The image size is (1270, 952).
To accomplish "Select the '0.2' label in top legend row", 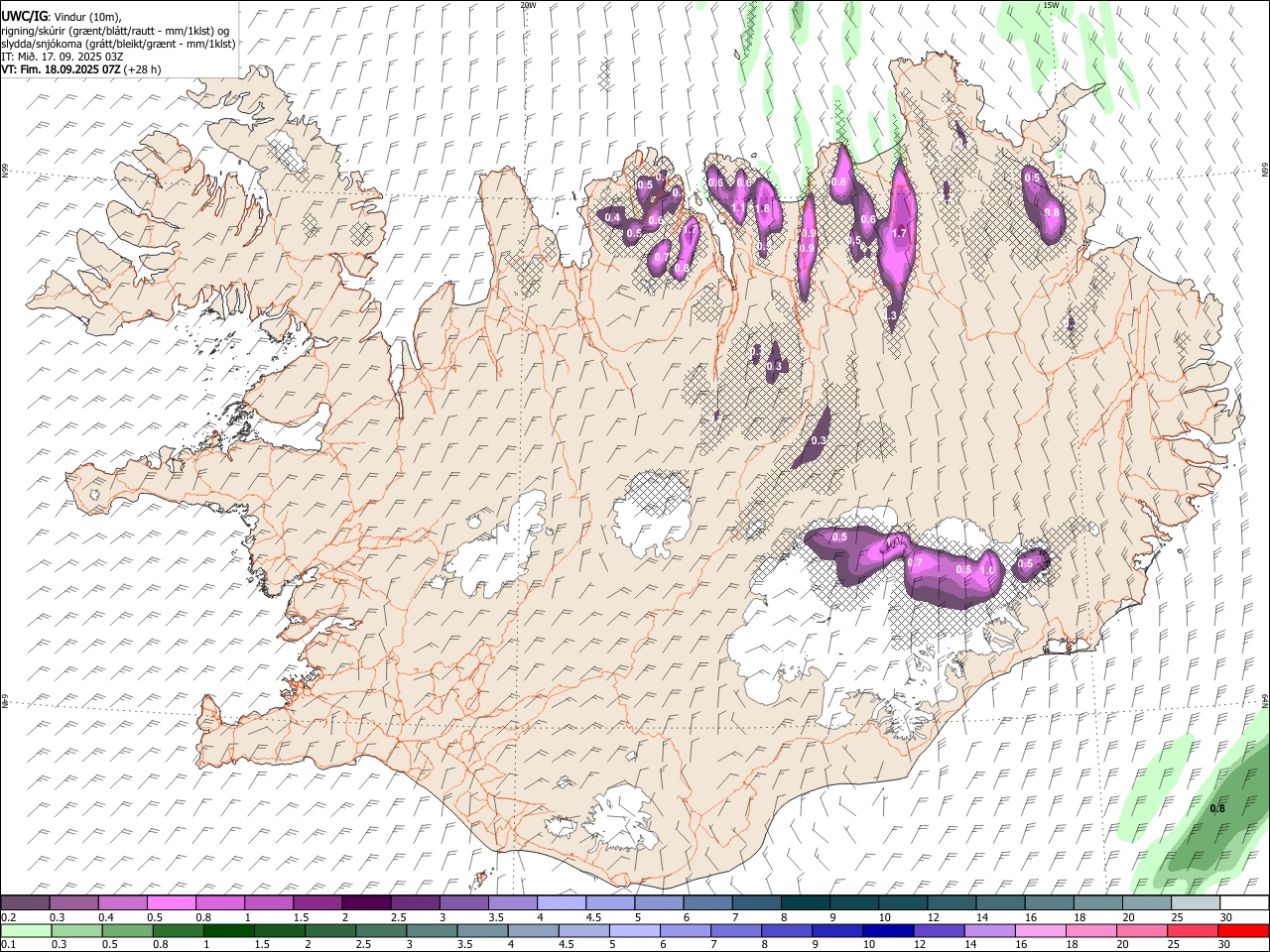I will [8, 917].
